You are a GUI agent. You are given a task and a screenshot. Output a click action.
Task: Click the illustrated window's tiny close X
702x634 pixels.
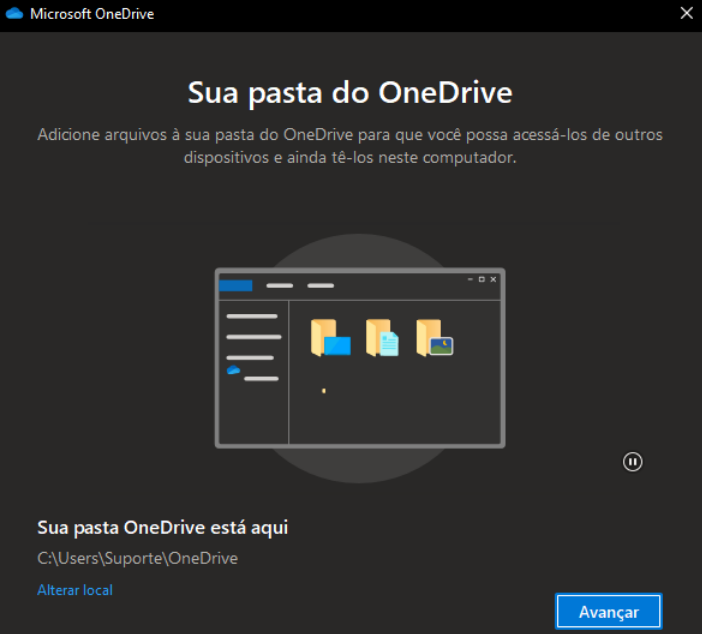tap(493, 279)
